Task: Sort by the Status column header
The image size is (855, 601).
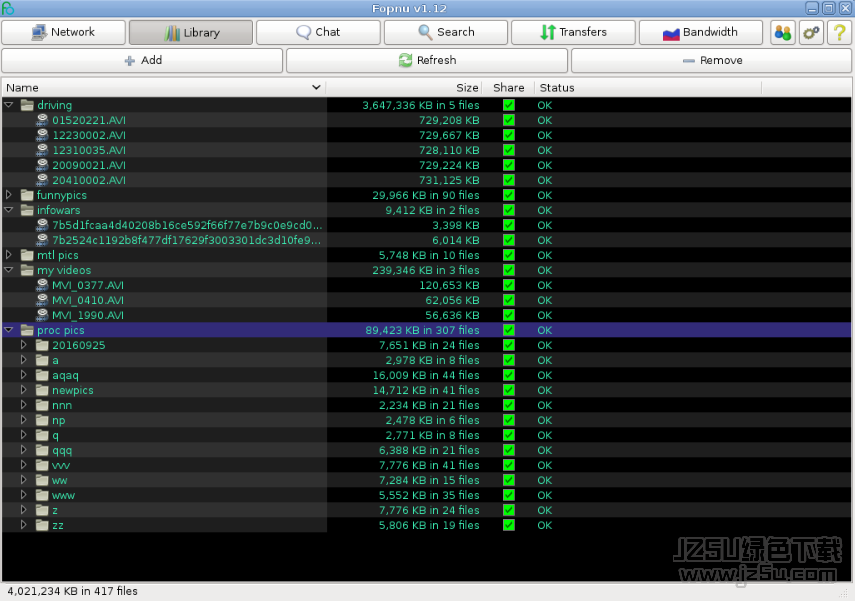Action: click(x=648, y=88)
